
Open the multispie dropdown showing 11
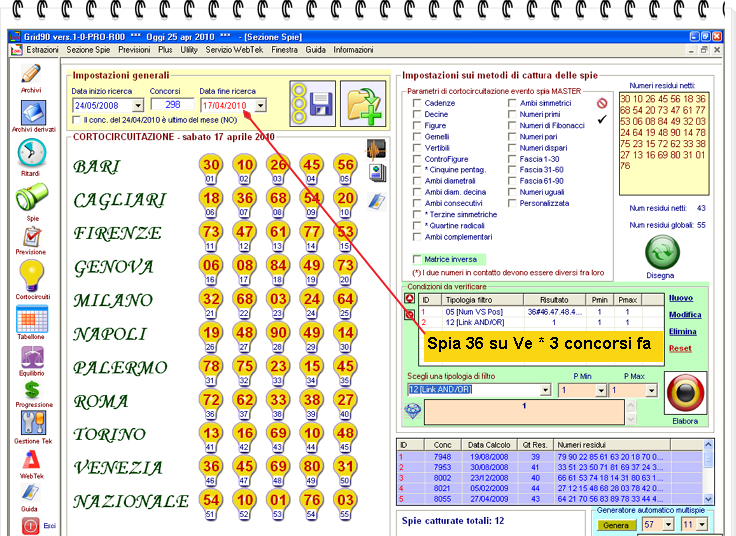pos(702,524)
